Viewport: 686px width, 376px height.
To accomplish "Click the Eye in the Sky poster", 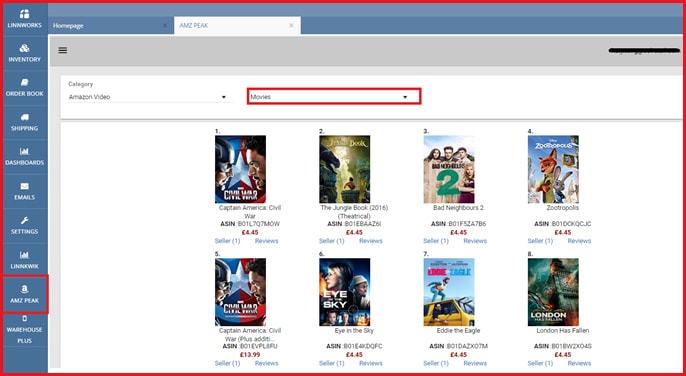I will point(344,292).
